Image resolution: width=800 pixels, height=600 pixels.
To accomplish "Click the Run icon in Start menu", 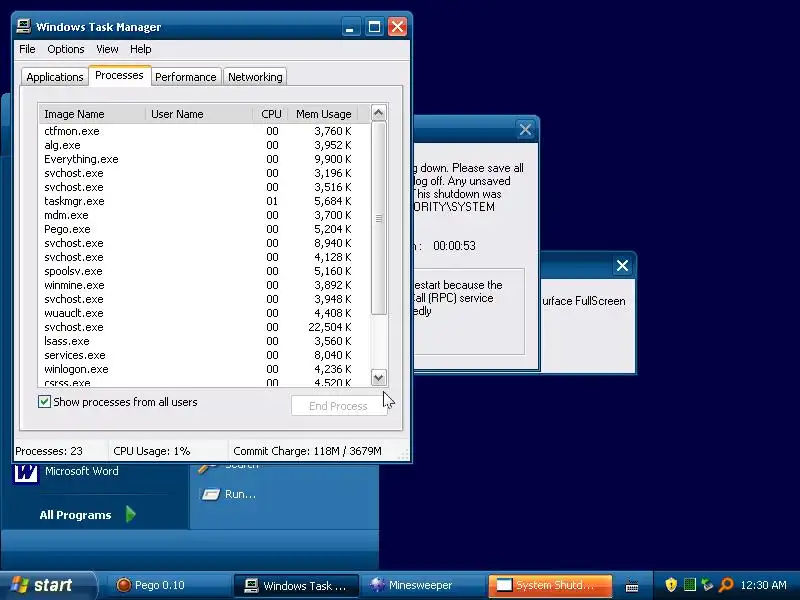I will point(210,494).
